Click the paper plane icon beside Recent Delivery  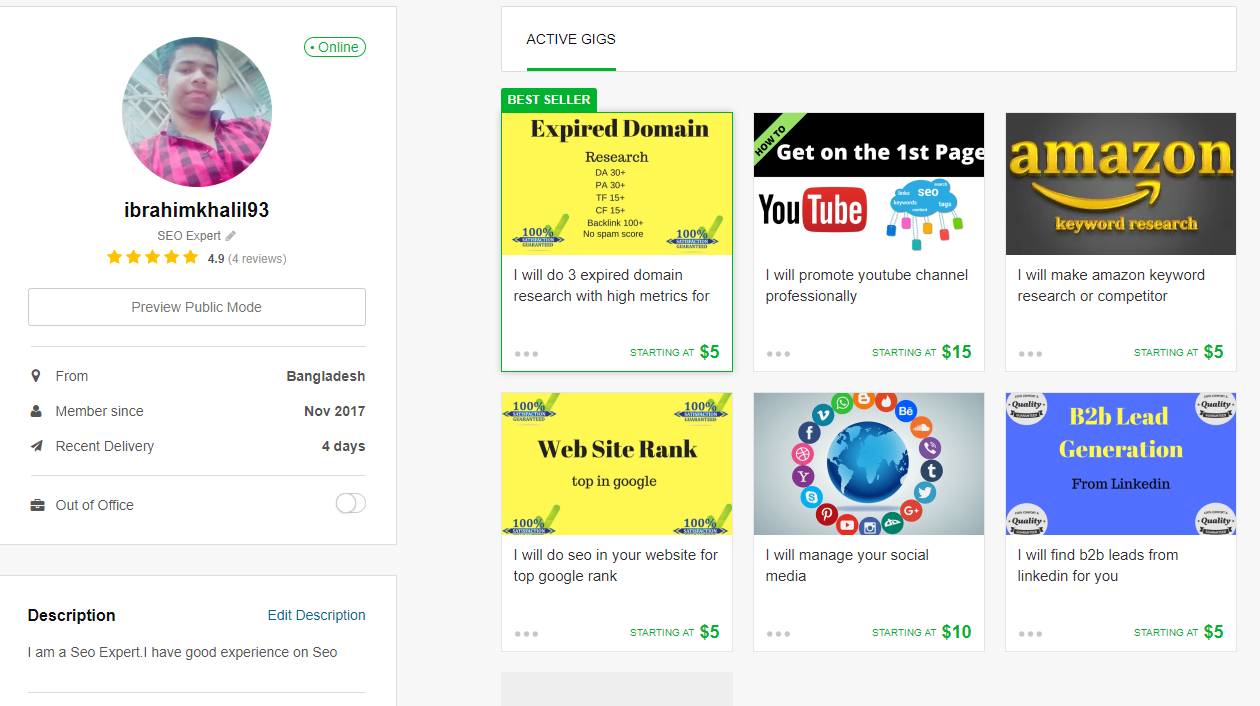pyautogui.click(x=36, y=446)
